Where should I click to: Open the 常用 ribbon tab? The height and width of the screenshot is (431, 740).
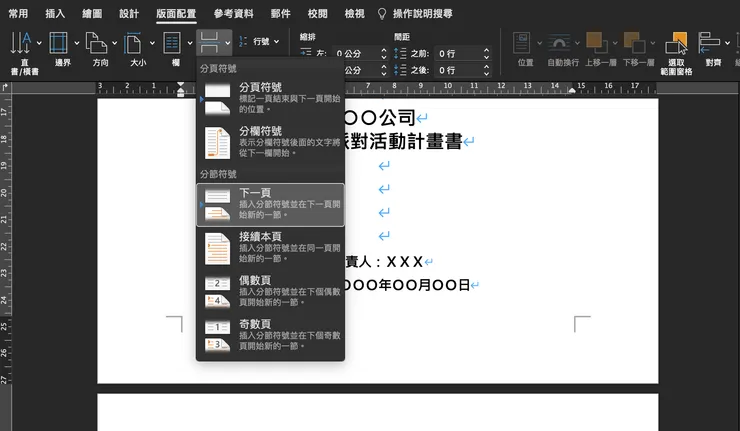tap(18, 14)
